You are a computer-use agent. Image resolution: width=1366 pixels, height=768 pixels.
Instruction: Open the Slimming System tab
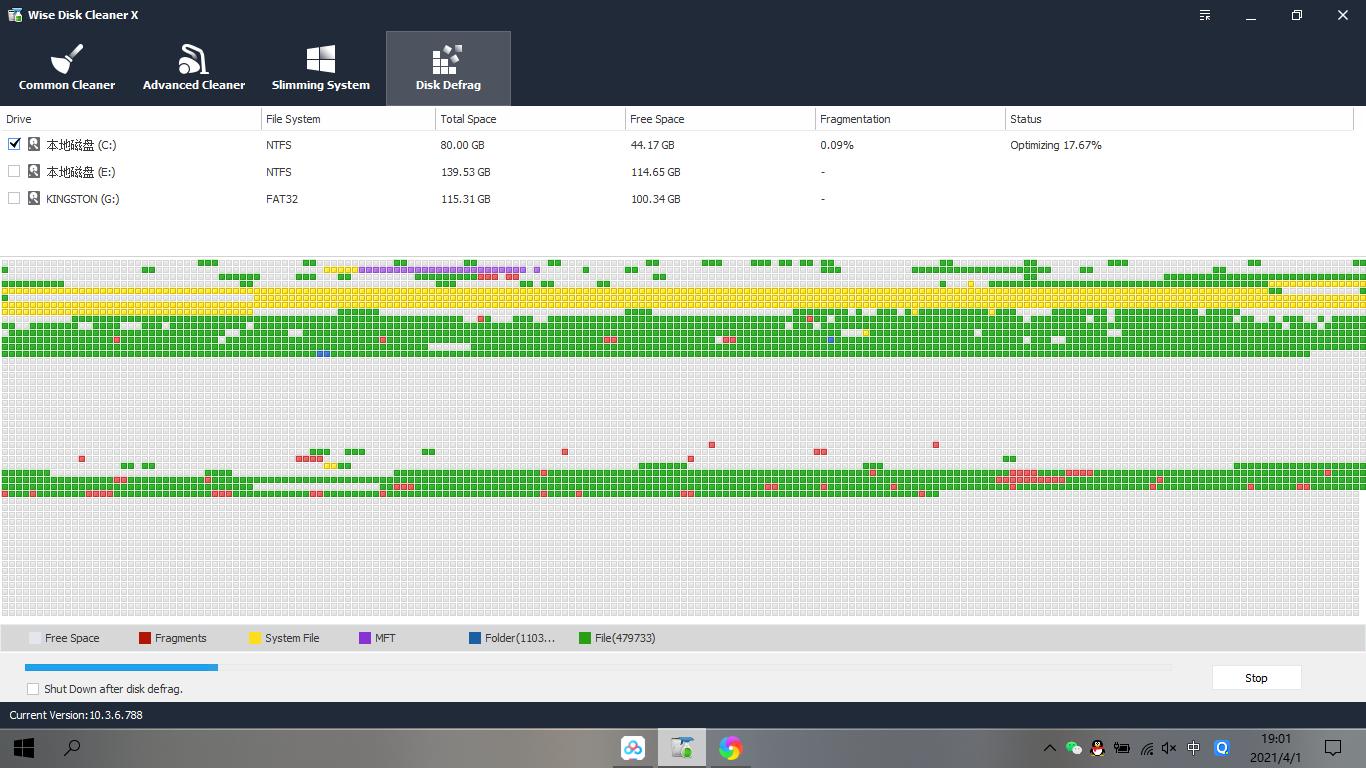click(x=321, y=68)
